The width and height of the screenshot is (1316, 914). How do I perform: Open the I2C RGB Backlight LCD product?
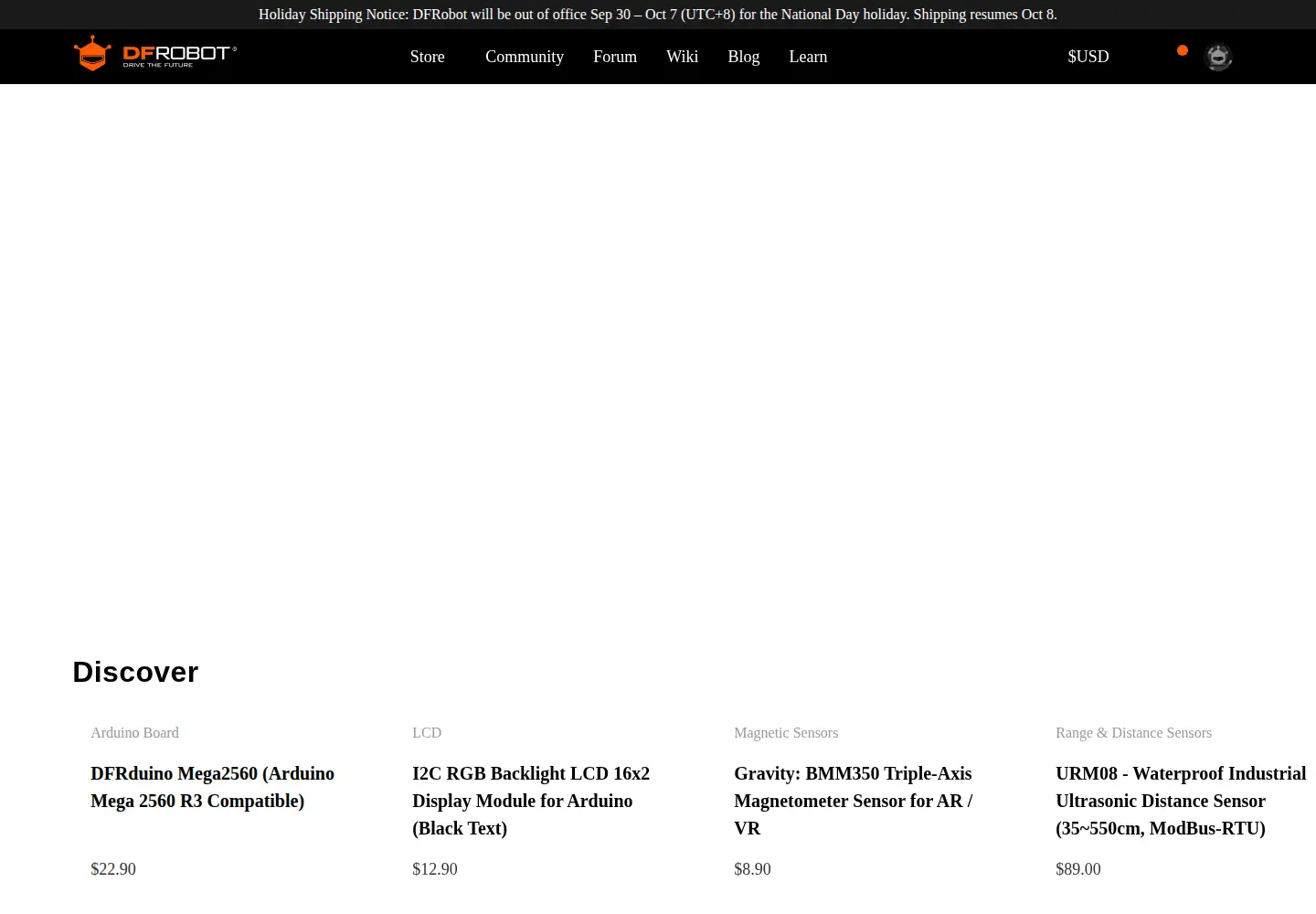click(531, 801)
